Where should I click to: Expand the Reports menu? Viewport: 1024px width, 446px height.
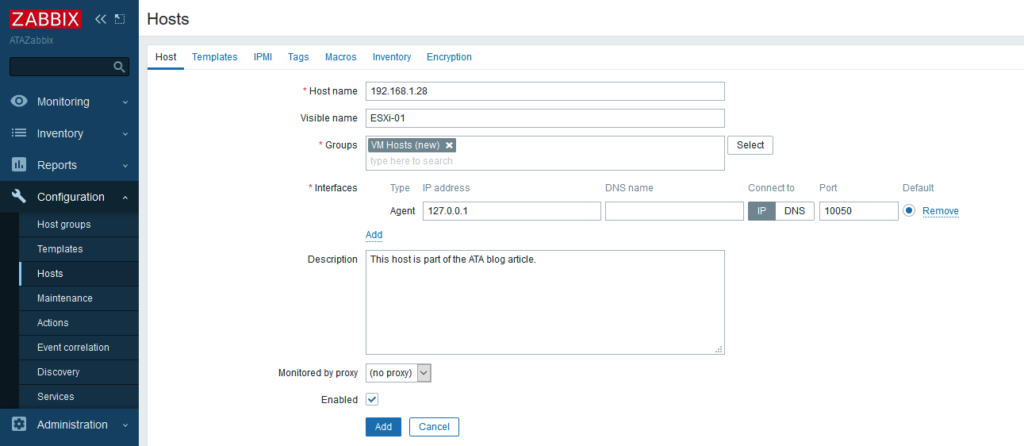(x=69, y=165)
